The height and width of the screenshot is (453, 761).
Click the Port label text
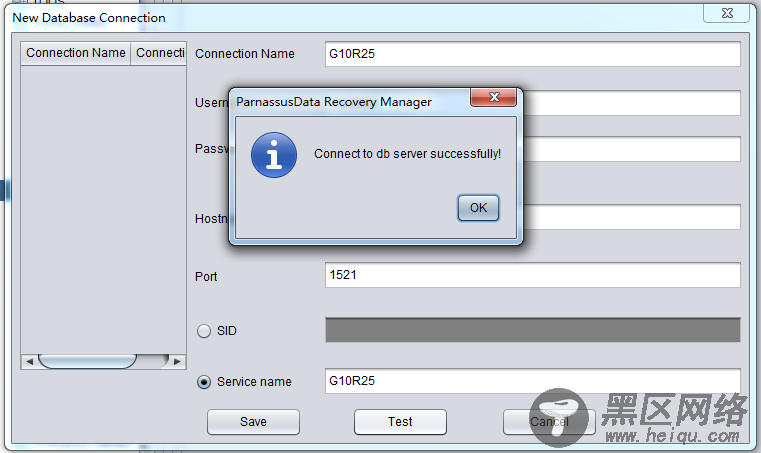tap(206, 277)
